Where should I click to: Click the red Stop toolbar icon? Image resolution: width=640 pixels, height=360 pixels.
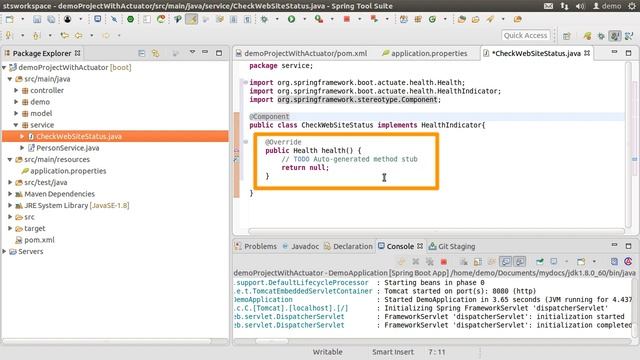tap(347, 19)
